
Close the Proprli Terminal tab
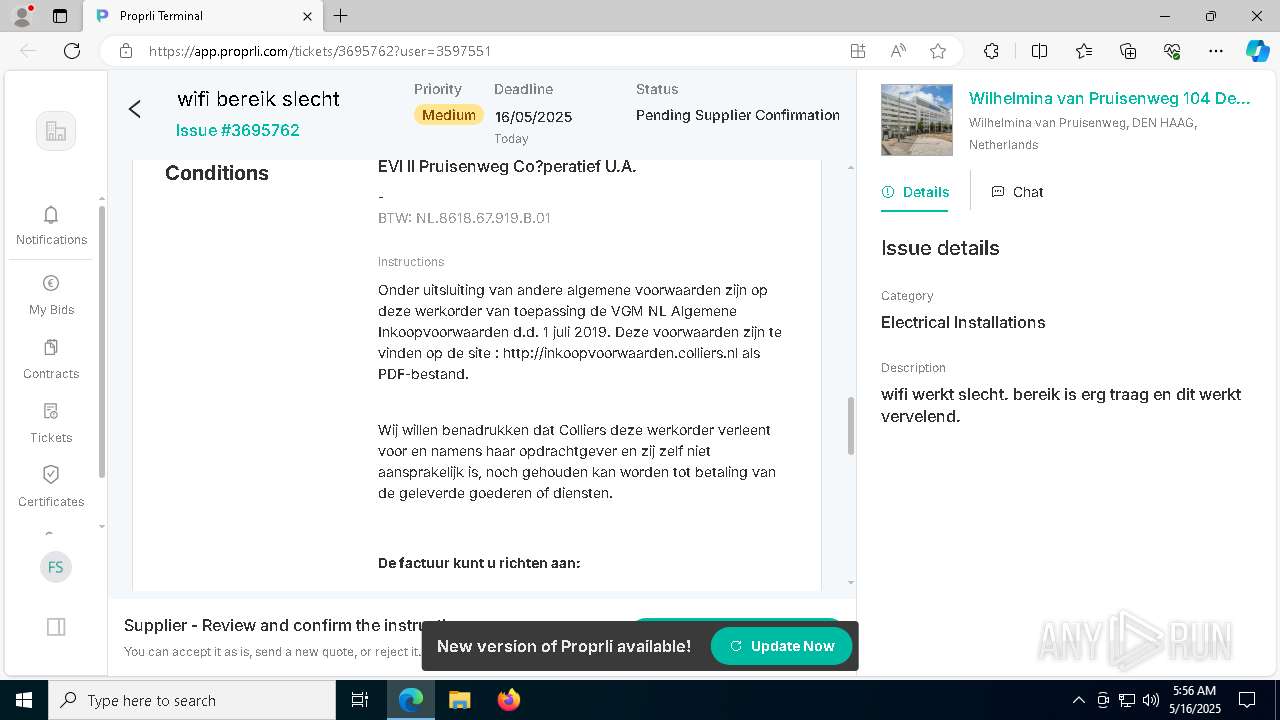307,16
